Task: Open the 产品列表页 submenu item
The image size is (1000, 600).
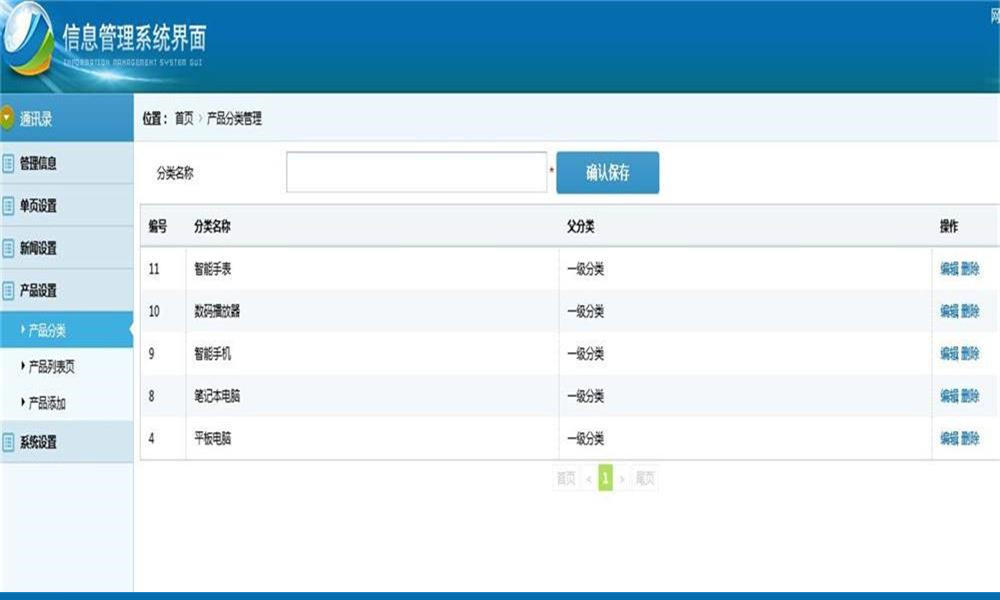Action: point(66,366)
